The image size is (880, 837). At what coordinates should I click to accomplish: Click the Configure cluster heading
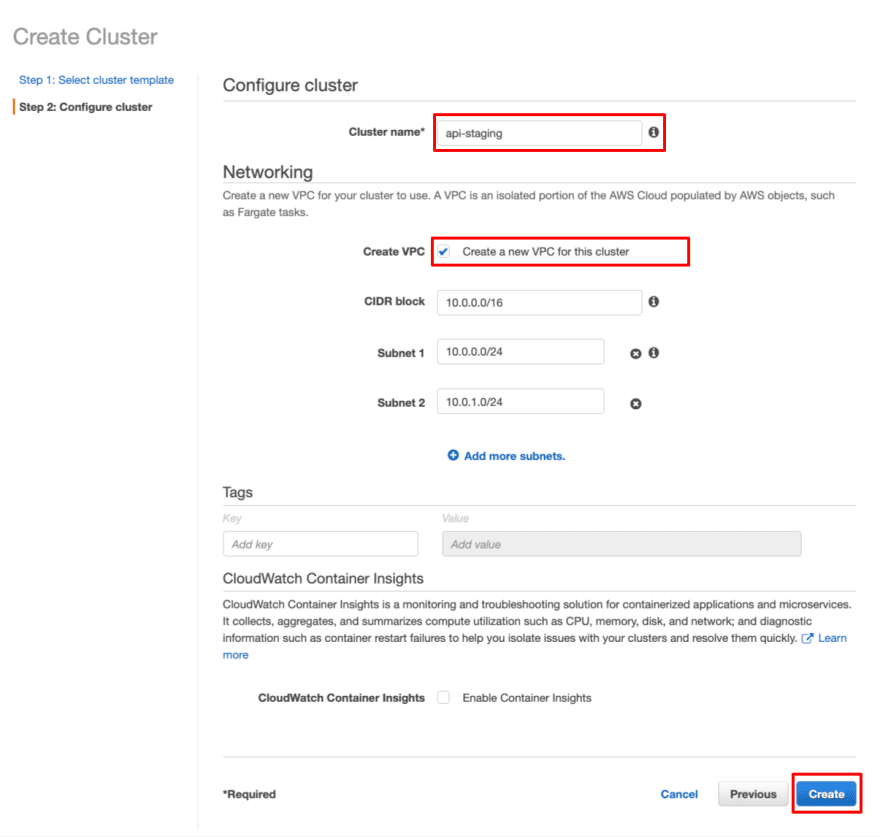290,85
